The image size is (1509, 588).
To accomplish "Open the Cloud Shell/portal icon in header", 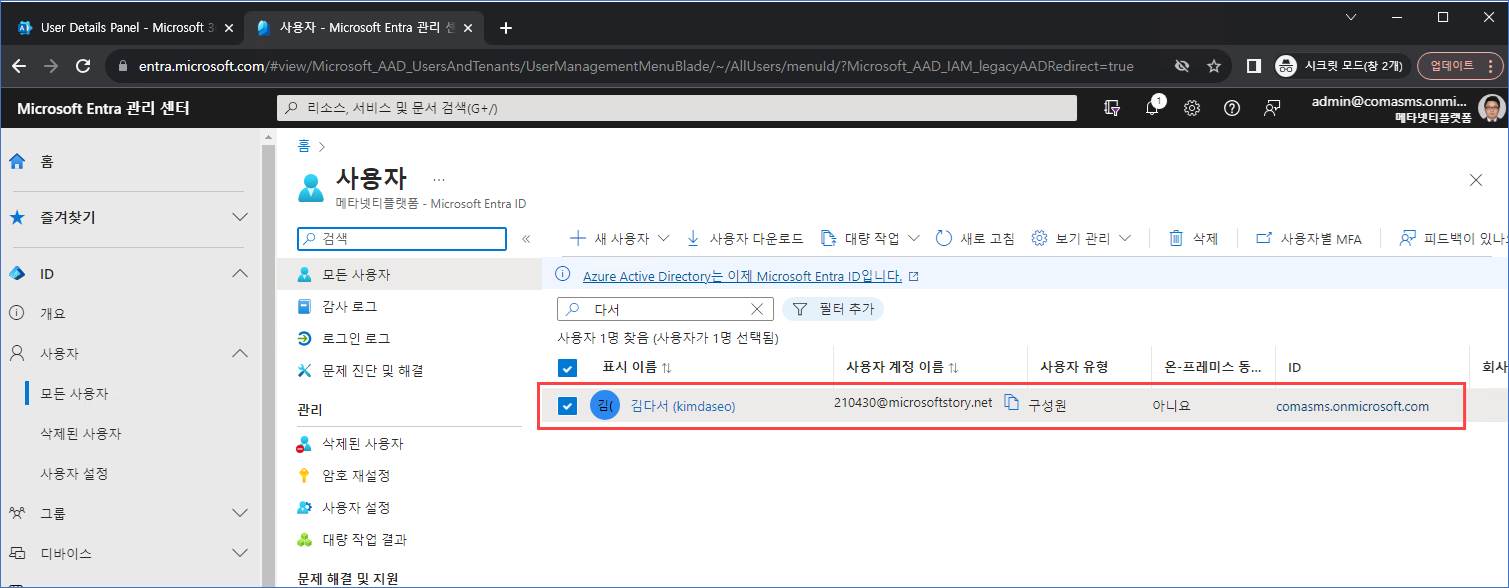I will (x=1112, y=108).
